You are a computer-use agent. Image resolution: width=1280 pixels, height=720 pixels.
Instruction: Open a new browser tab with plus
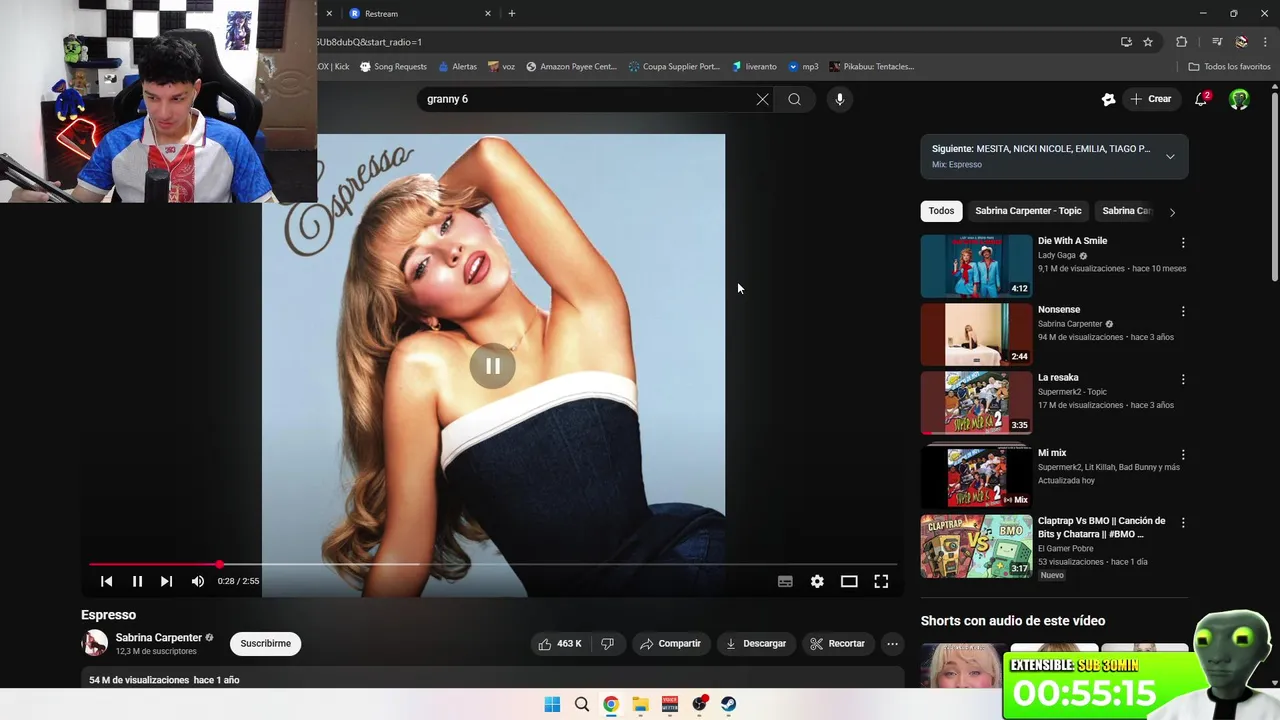[x=512, y=14]
